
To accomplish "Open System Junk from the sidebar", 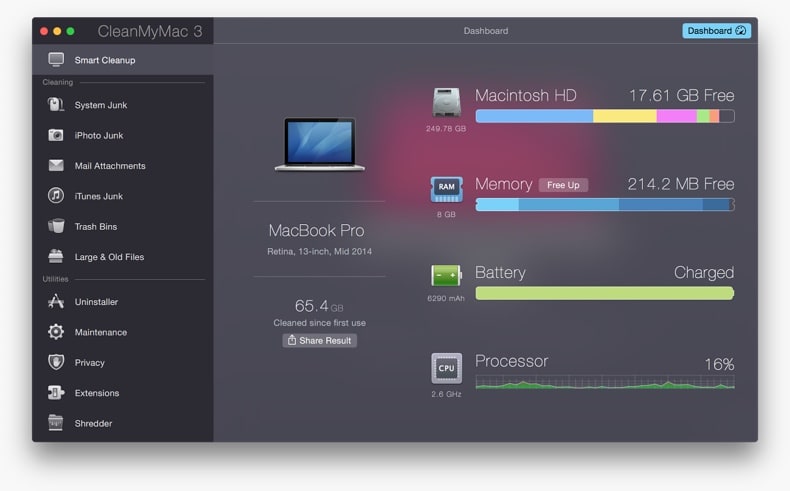I will [x=100, y=105].
